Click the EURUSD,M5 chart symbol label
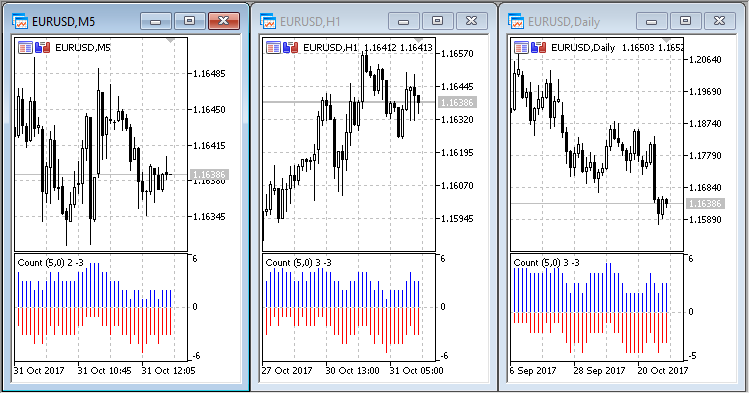The image size is (750, 394). [x=83, y=47]
